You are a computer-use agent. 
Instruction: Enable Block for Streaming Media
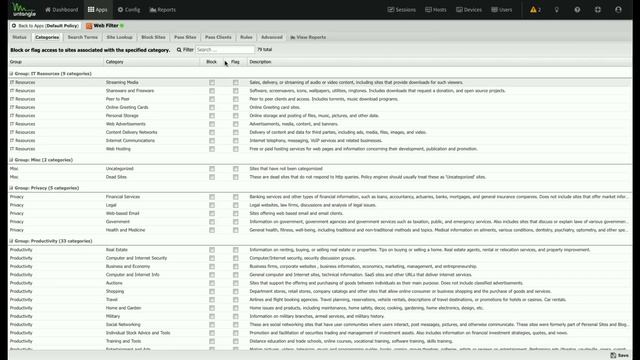point(212,82)
